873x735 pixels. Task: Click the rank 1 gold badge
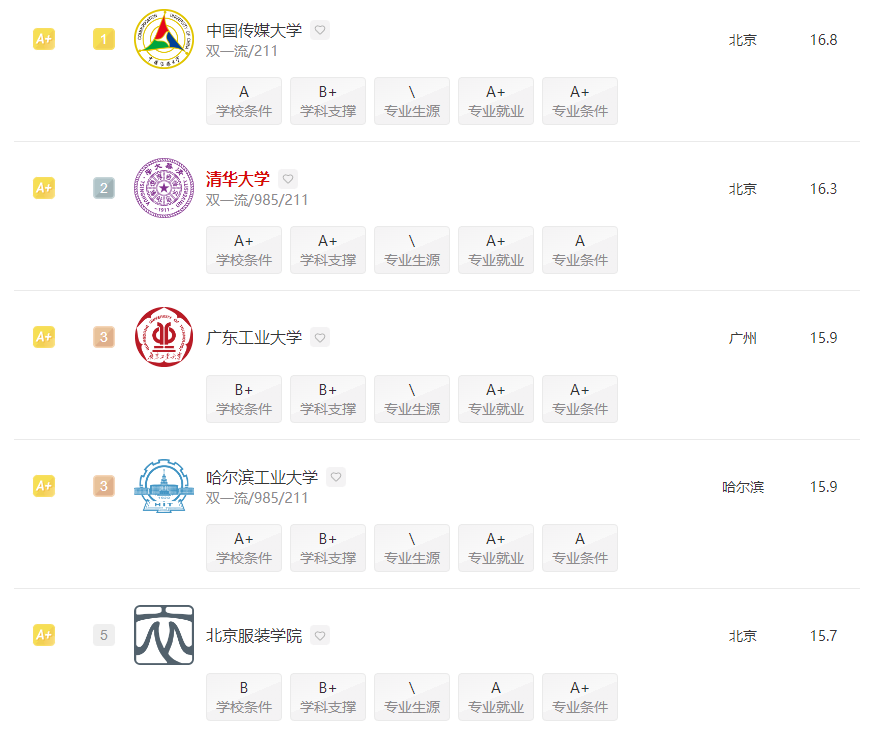coord(104,39)
